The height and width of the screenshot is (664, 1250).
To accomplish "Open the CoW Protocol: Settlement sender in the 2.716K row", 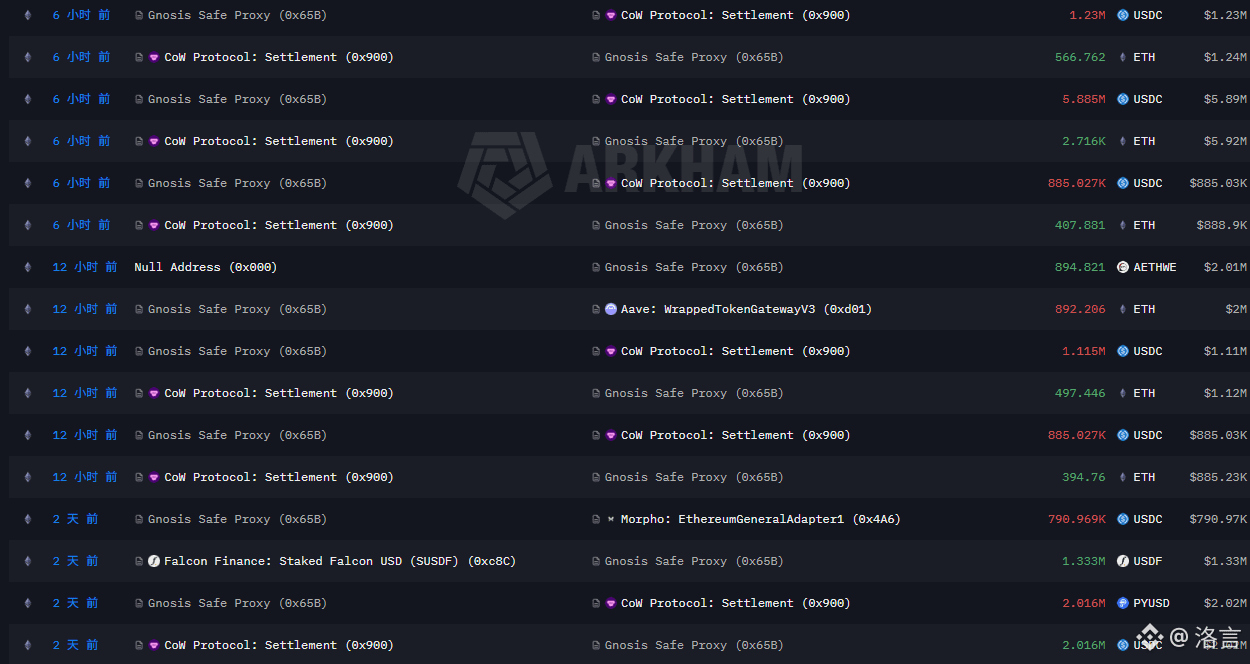I will pyautogui.click(x=279, y=141).
